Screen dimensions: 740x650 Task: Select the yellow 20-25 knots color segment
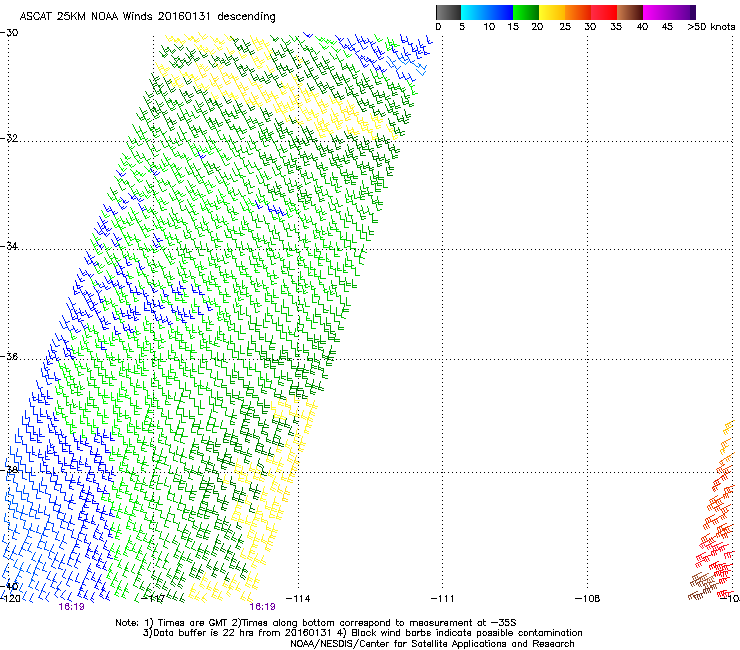[552, 12]
